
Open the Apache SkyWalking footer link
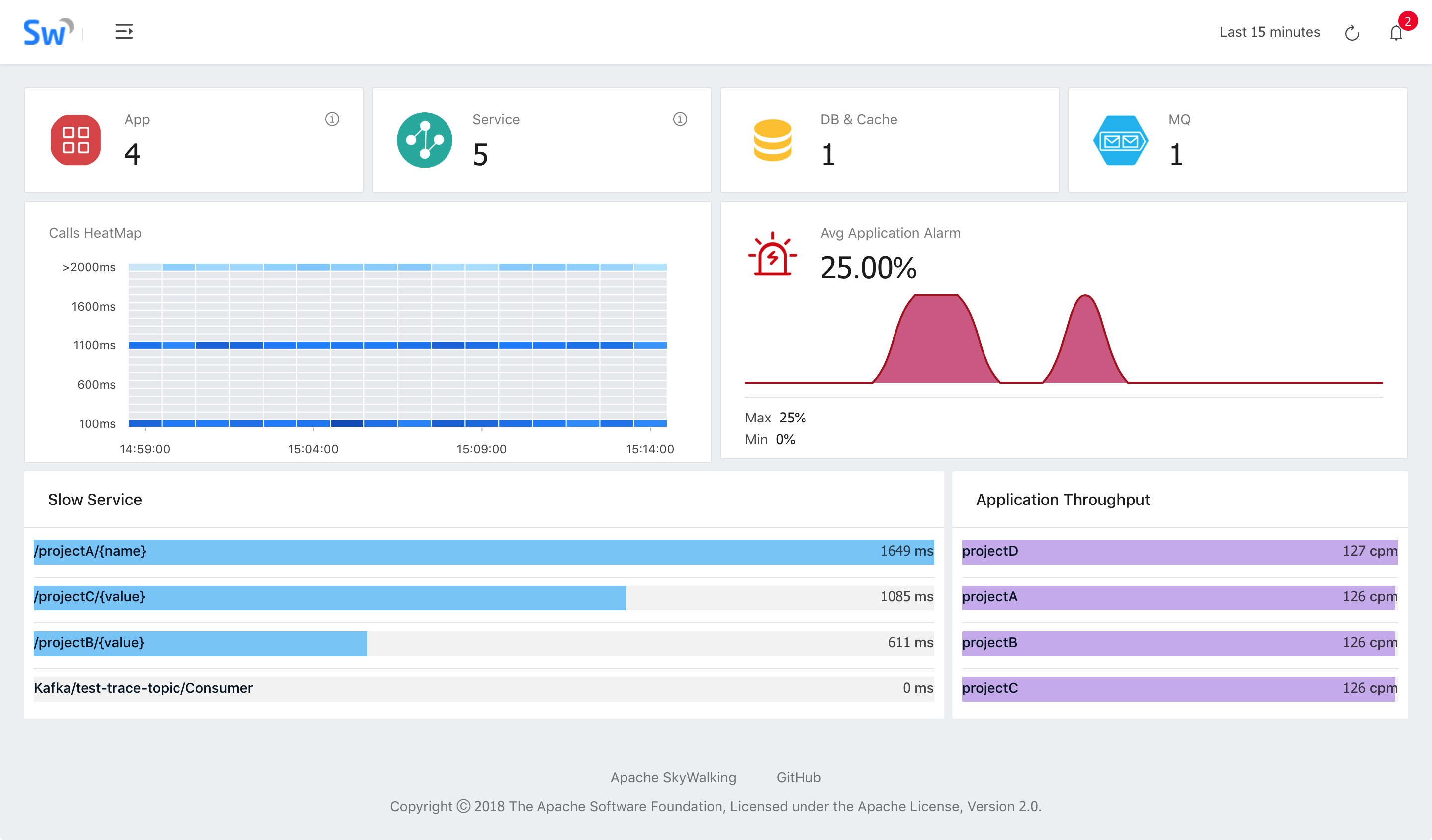(x=673, y=777)
